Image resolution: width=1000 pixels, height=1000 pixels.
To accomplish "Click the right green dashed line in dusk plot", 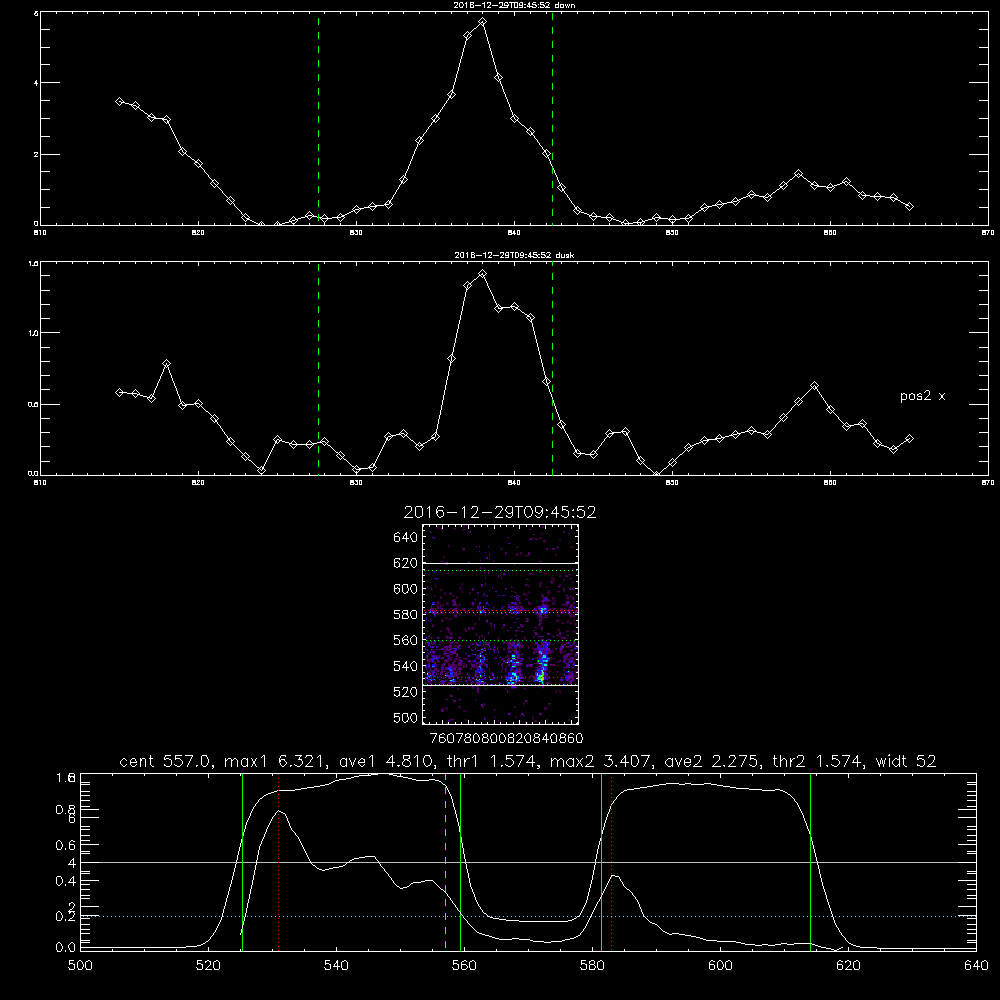I will 552,368.
